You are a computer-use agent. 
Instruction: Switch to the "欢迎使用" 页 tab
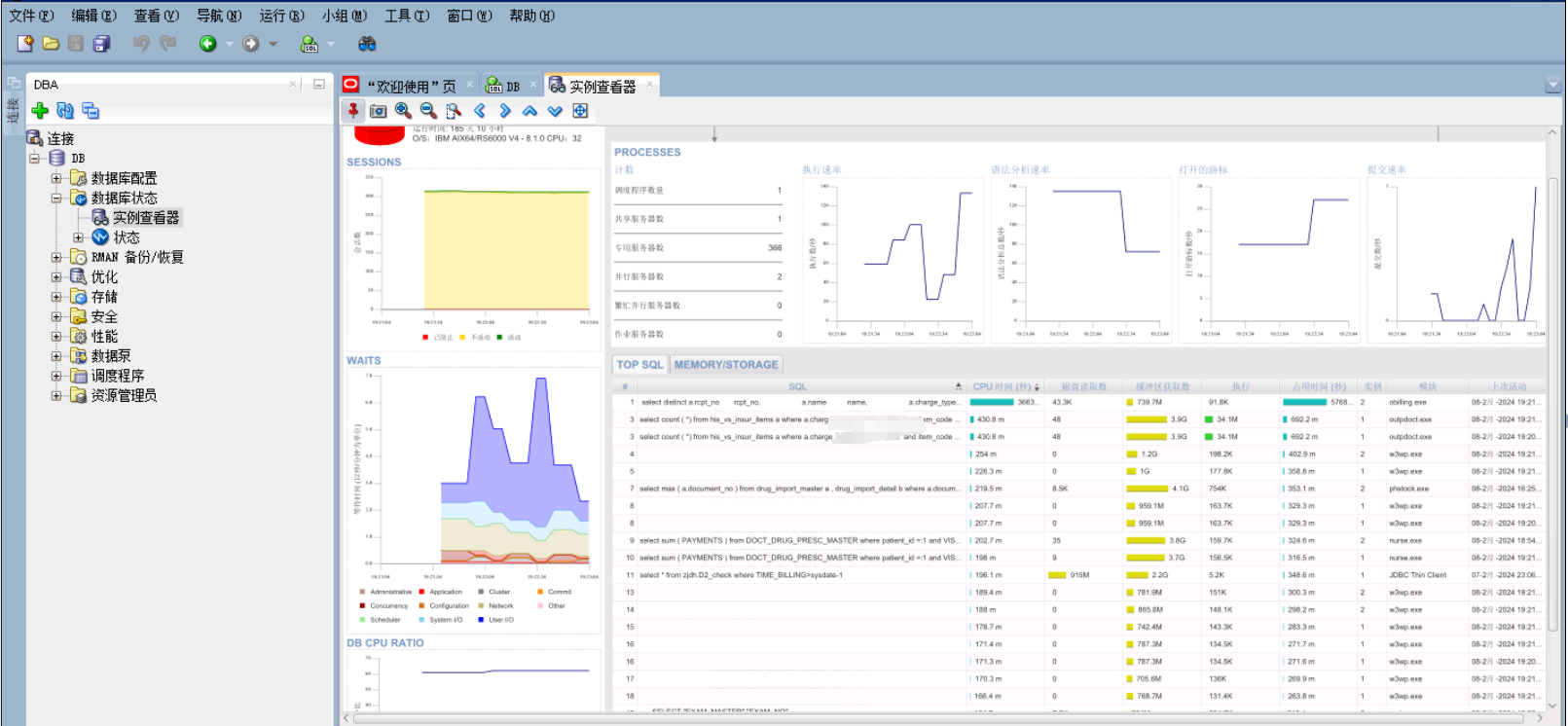coord(410,86)
